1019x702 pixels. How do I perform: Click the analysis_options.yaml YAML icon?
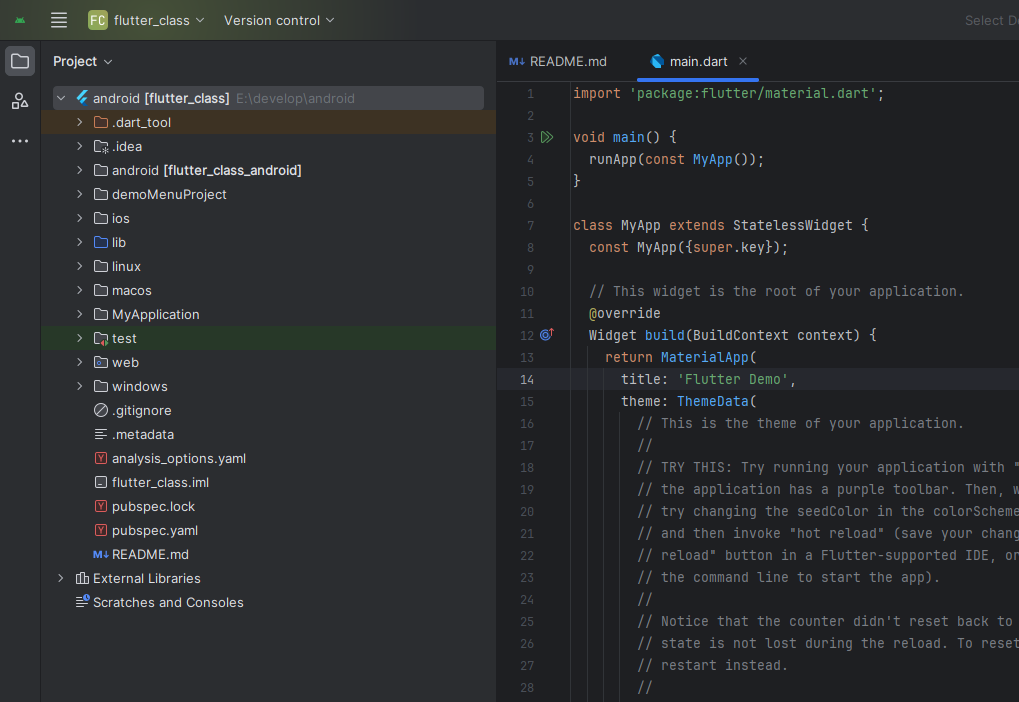point(101,459)
